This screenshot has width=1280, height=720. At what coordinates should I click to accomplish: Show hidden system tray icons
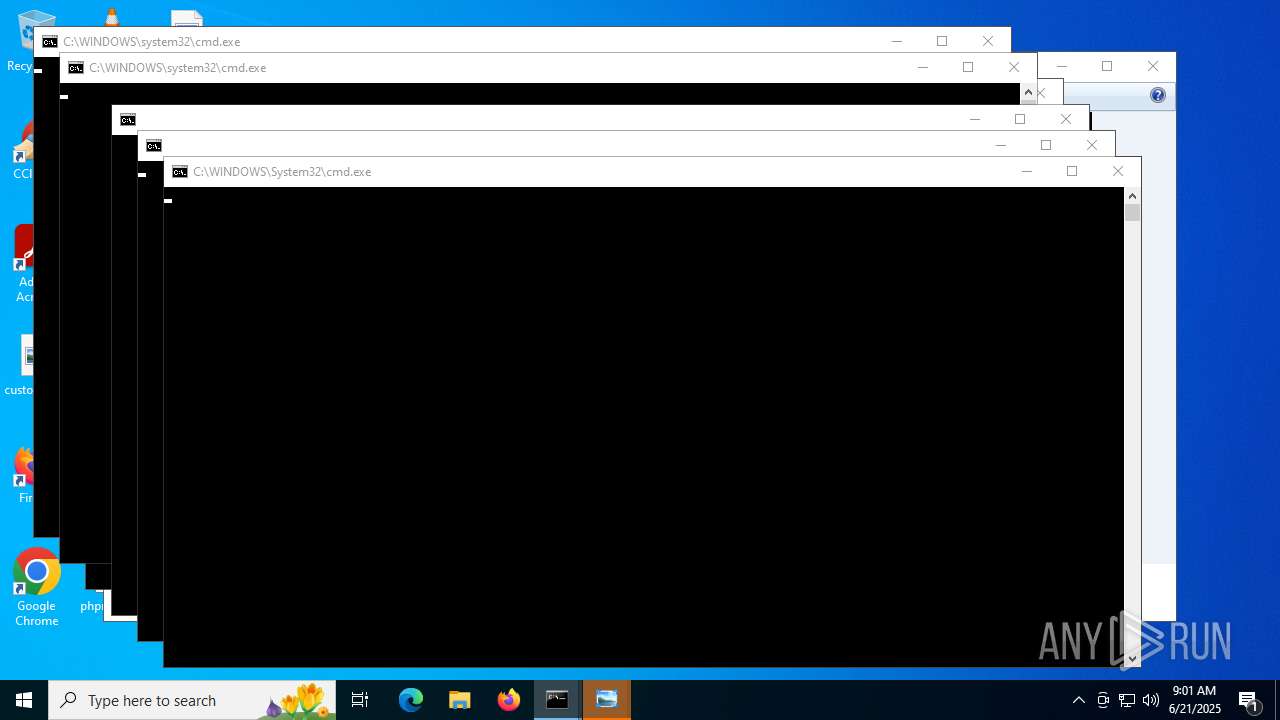coord(1078,700)
